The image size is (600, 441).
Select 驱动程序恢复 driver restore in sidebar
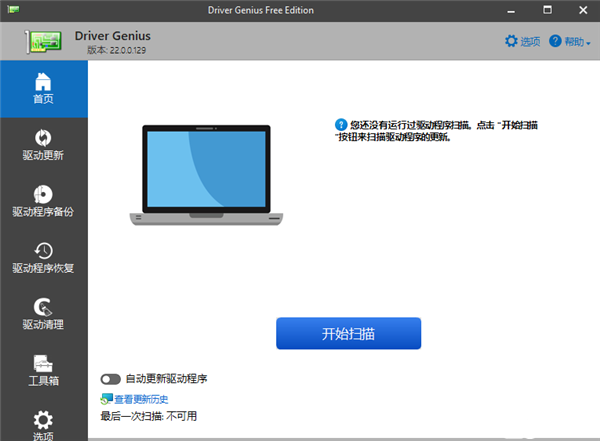[x=43, y=257]
